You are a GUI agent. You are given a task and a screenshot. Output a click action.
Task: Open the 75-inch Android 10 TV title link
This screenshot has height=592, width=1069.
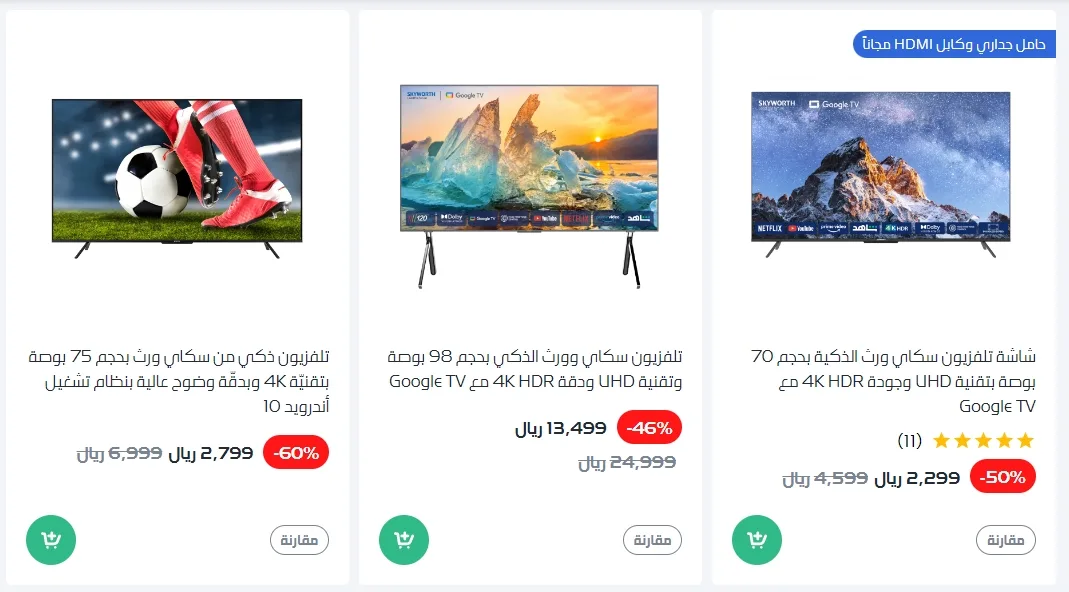(179, 381)
